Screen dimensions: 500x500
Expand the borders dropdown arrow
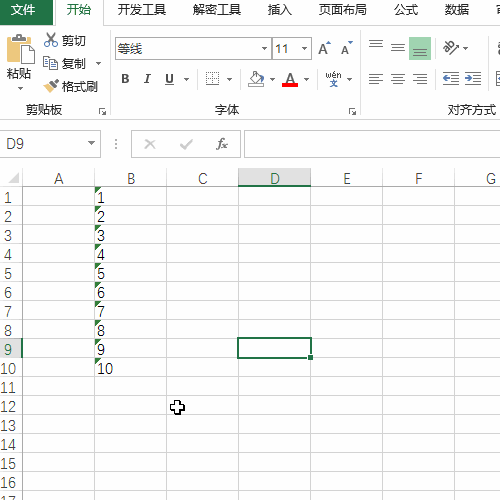229,79
